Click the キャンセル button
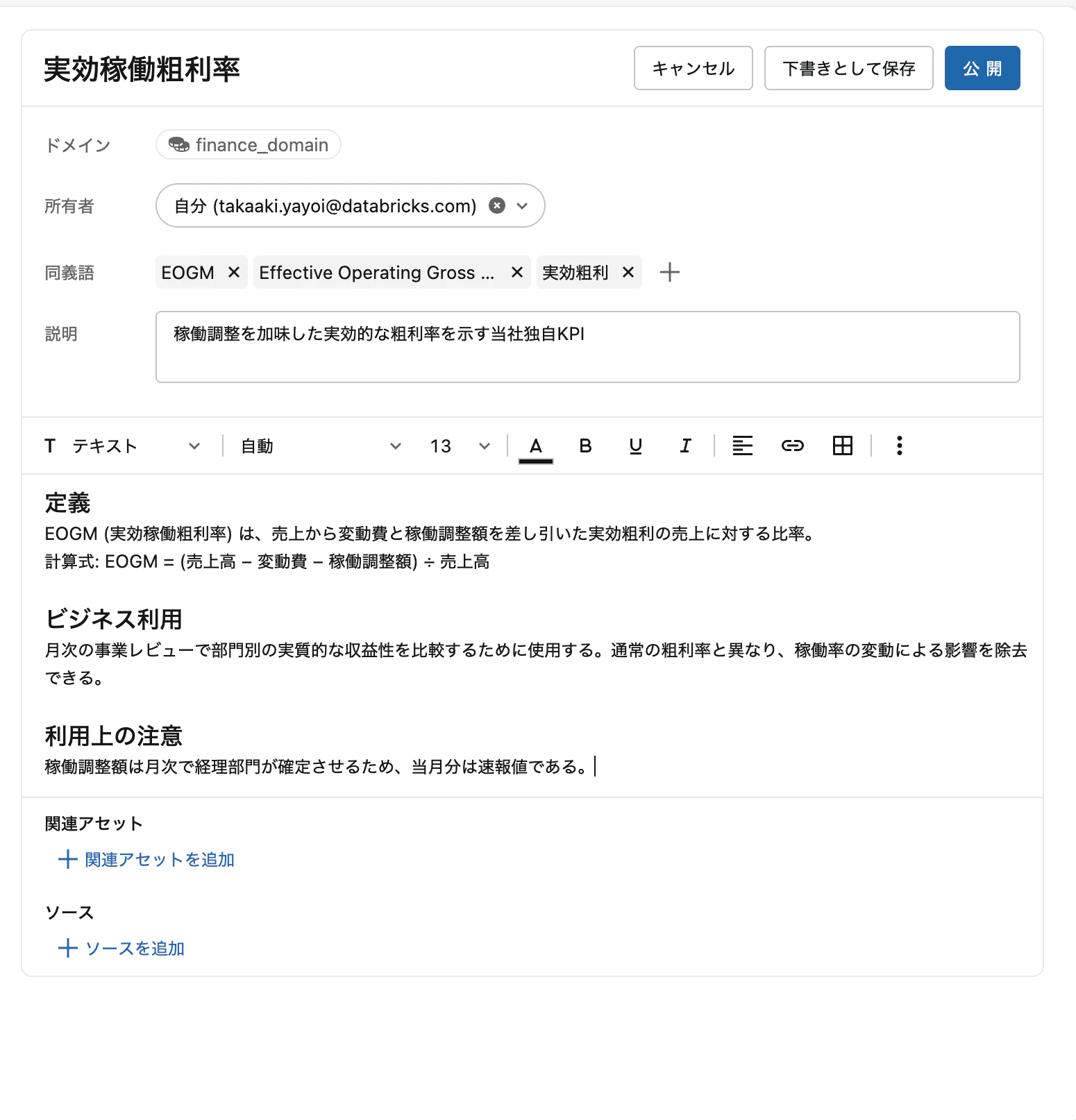The width and height of the screenshot is (1076, 1120). click(693, 68)
